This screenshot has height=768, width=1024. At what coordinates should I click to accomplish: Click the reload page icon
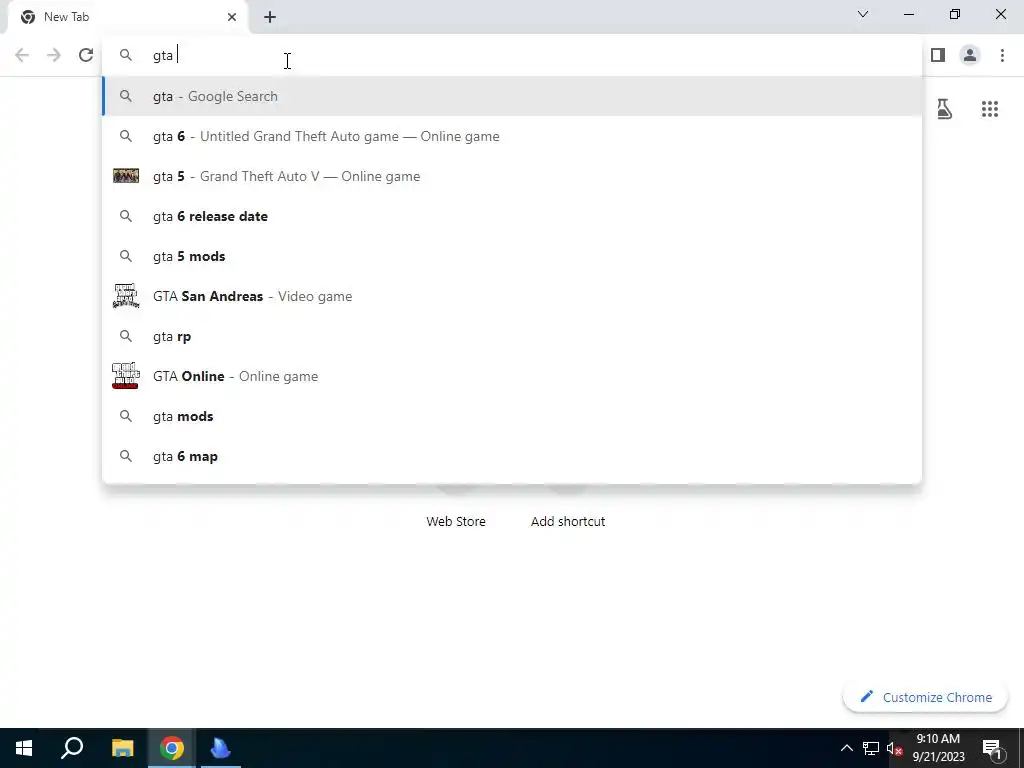point(86,56)
